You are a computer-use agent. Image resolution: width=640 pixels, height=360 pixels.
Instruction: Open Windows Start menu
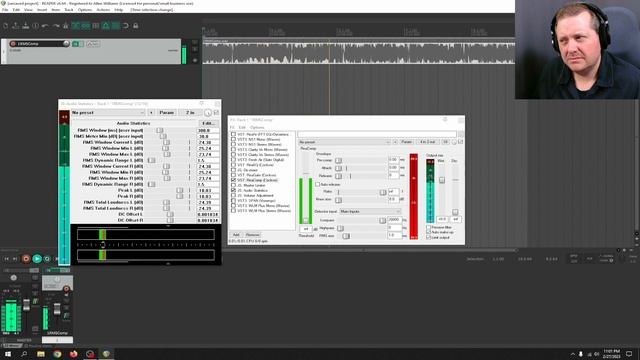click(x=7, y=354)
